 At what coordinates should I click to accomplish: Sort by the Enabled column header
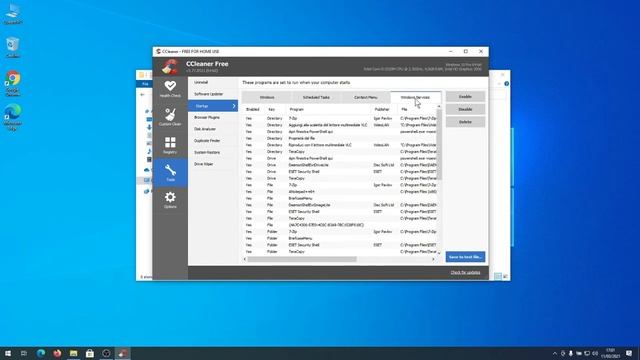point(253,109)
